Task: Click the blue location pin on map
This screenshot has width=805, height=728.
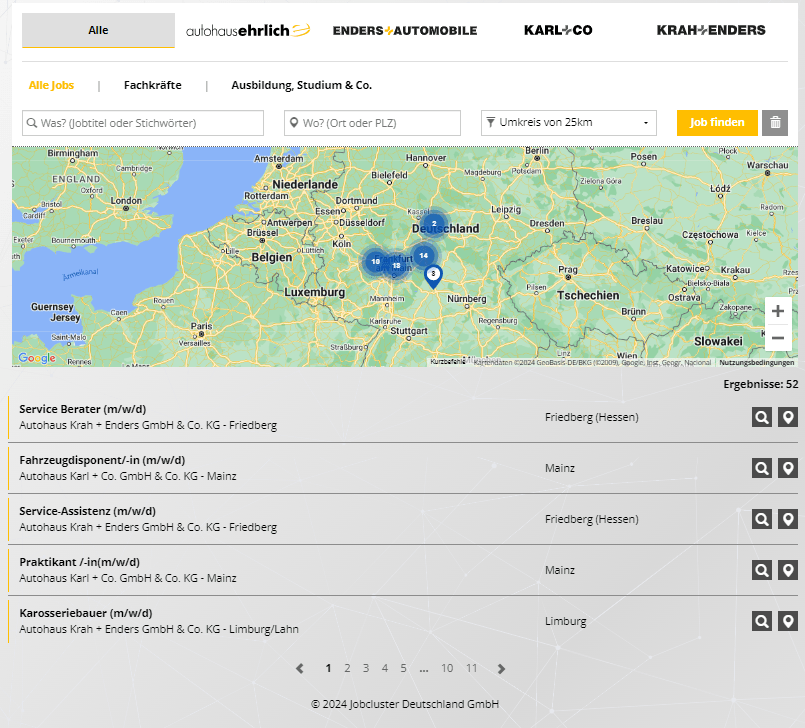Action: pyautogui.click(x=433, y=275)
